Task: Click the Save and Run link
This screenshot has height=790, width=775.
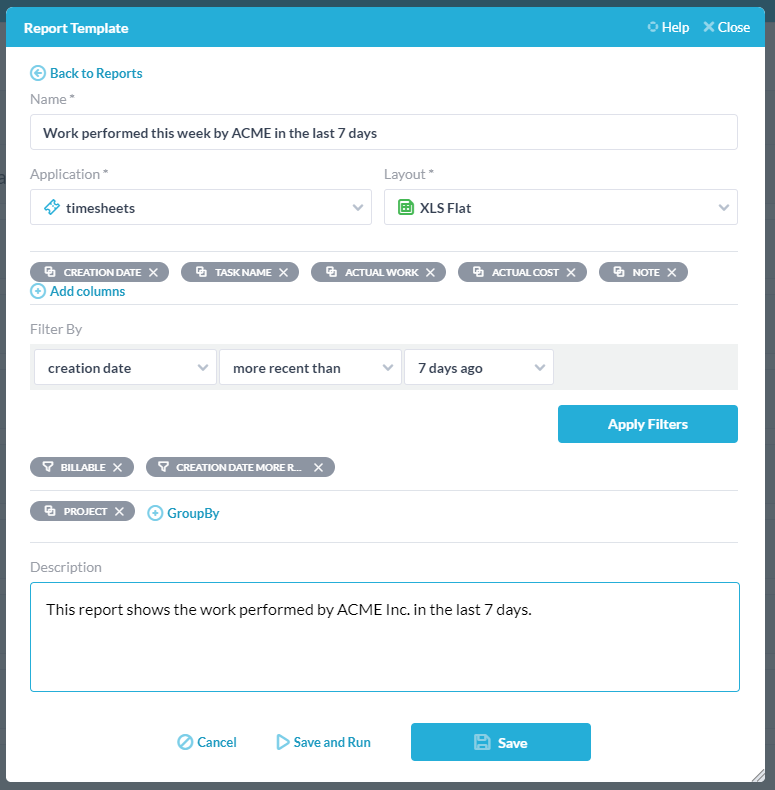Action: (324, 742)
